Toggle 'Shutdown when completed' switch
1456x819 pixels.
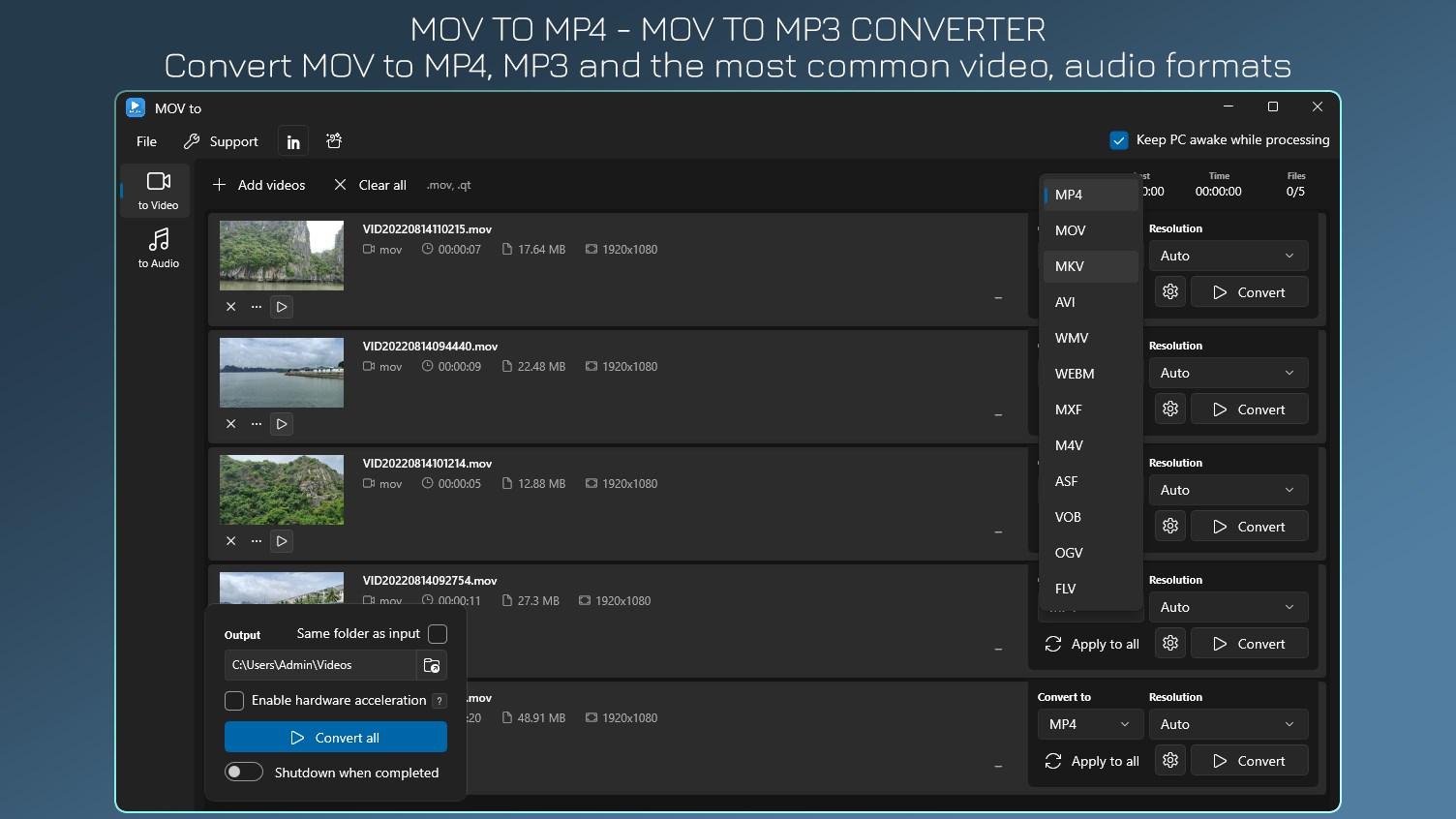click(x=244, y=772)
